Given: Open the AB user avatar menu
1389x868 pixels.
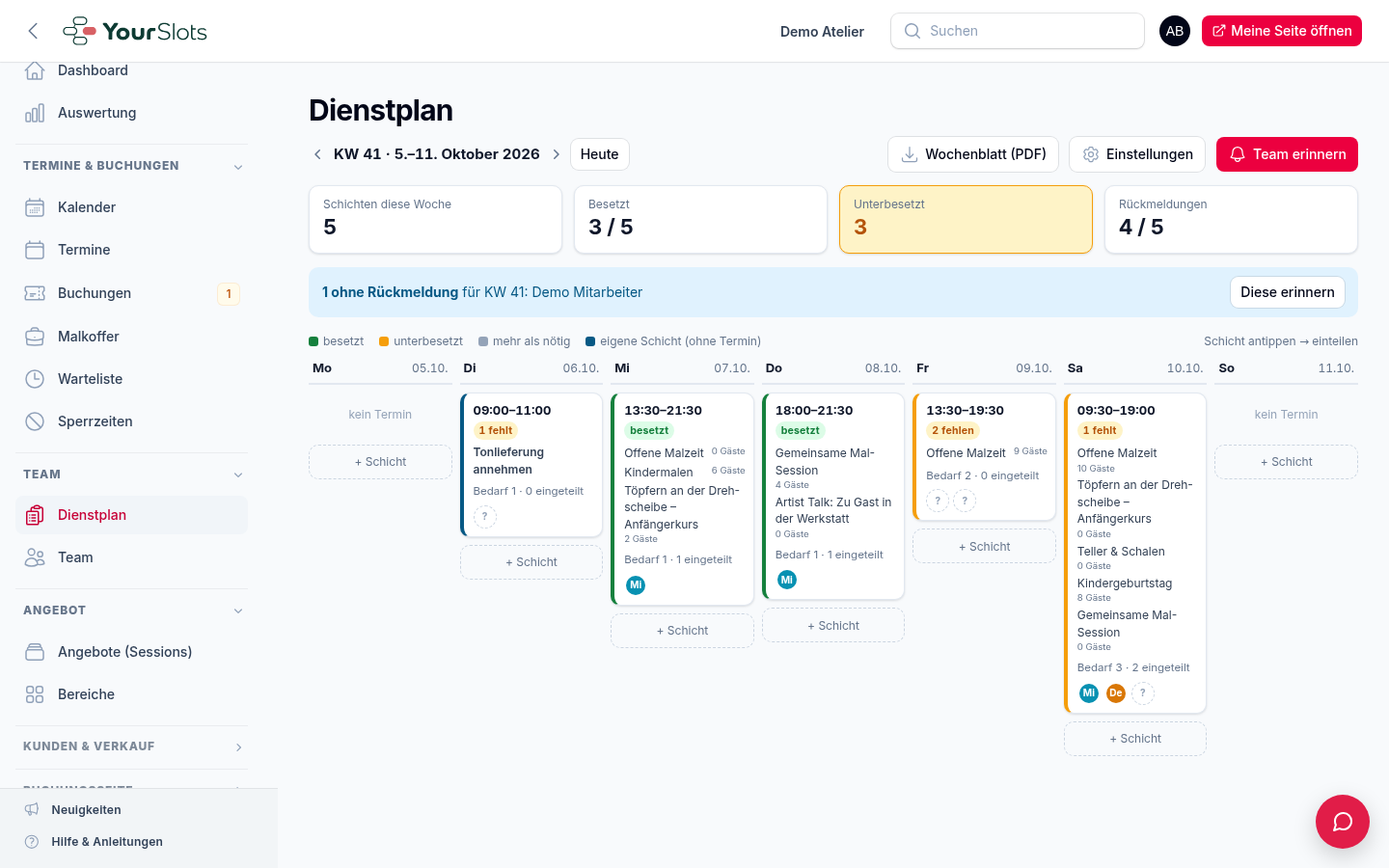Looking at the screenshot, I should pyautogui.click(x=1175, y=31).
